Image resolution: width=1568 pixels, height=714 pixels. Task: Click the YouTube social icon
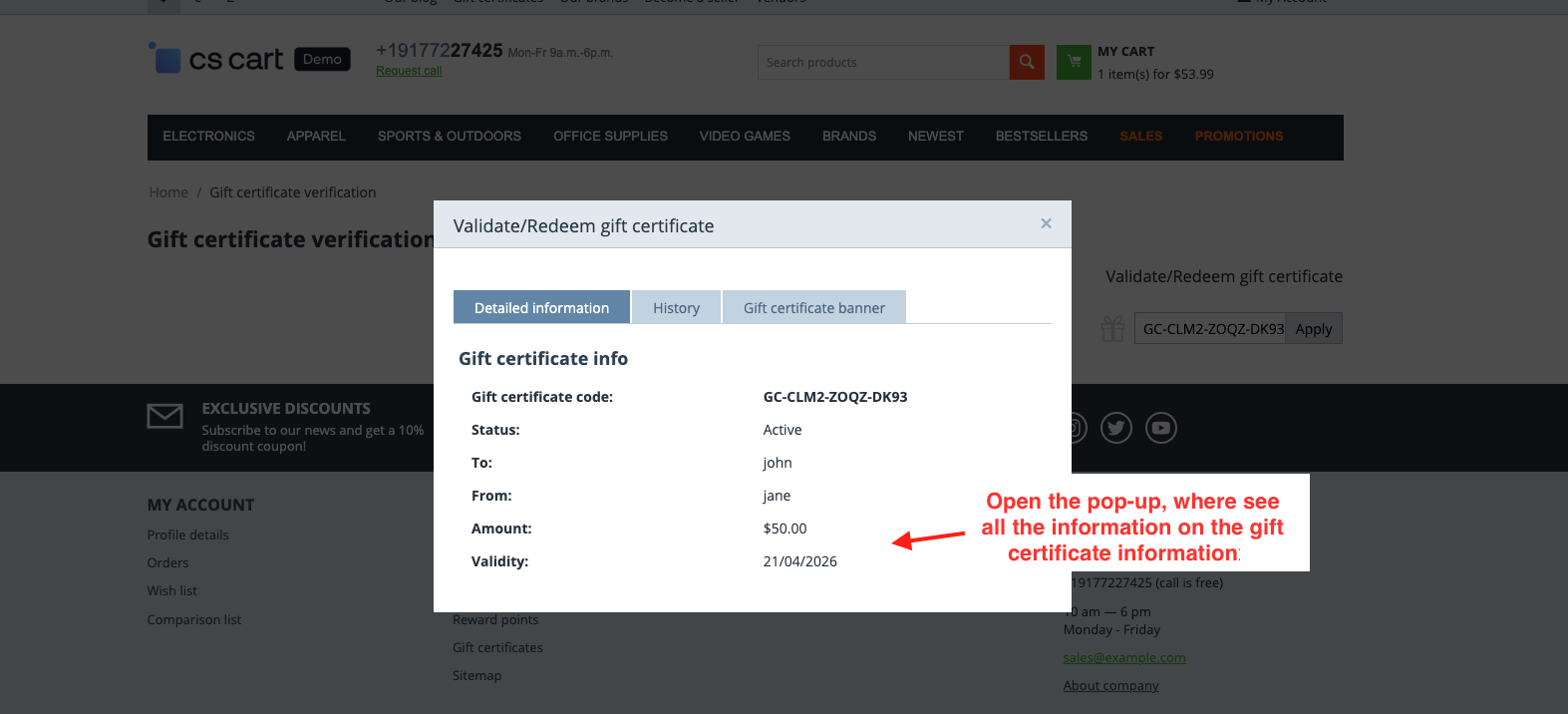[1160, 428]
